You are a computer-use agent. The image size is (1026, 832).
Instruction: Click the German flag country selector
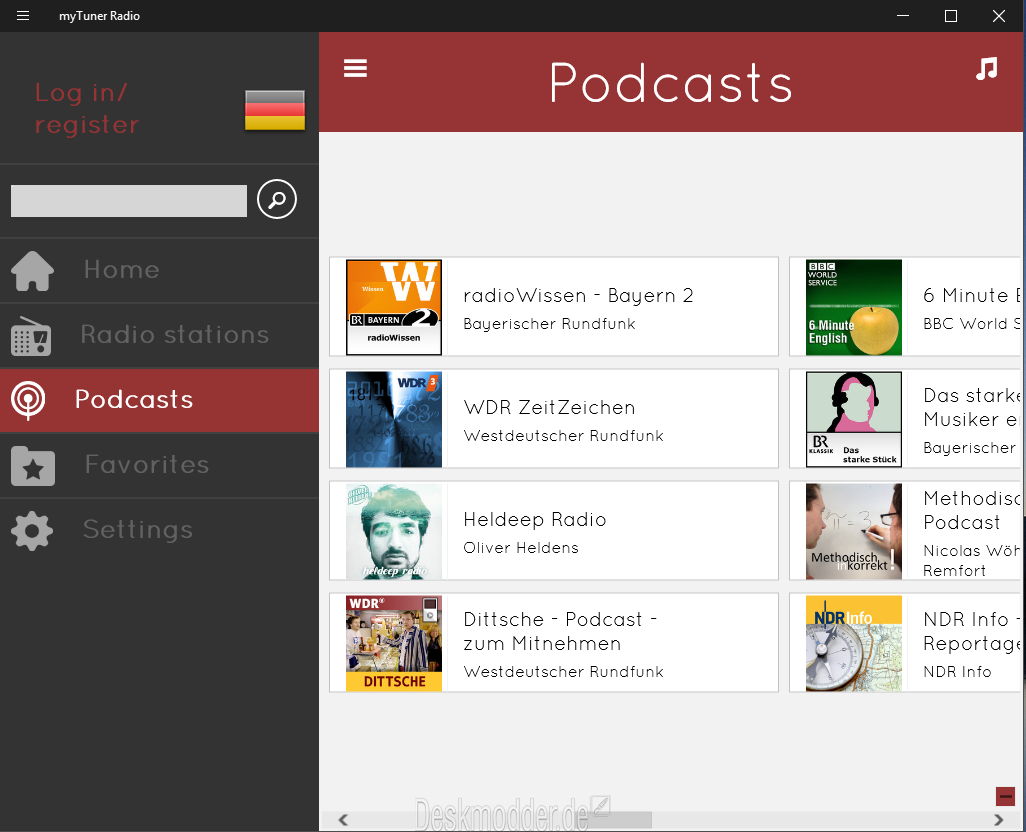[275, 110]
